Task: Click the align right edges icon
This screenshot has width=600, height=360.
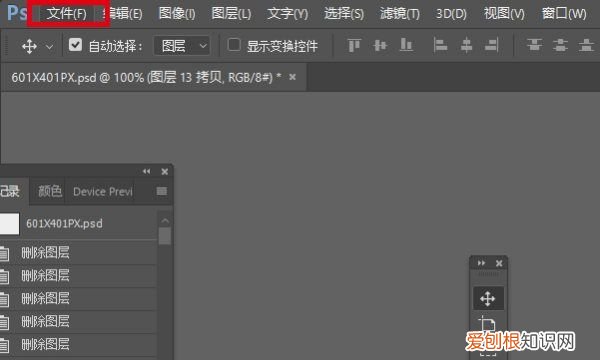Action: [x=491, y=46]
